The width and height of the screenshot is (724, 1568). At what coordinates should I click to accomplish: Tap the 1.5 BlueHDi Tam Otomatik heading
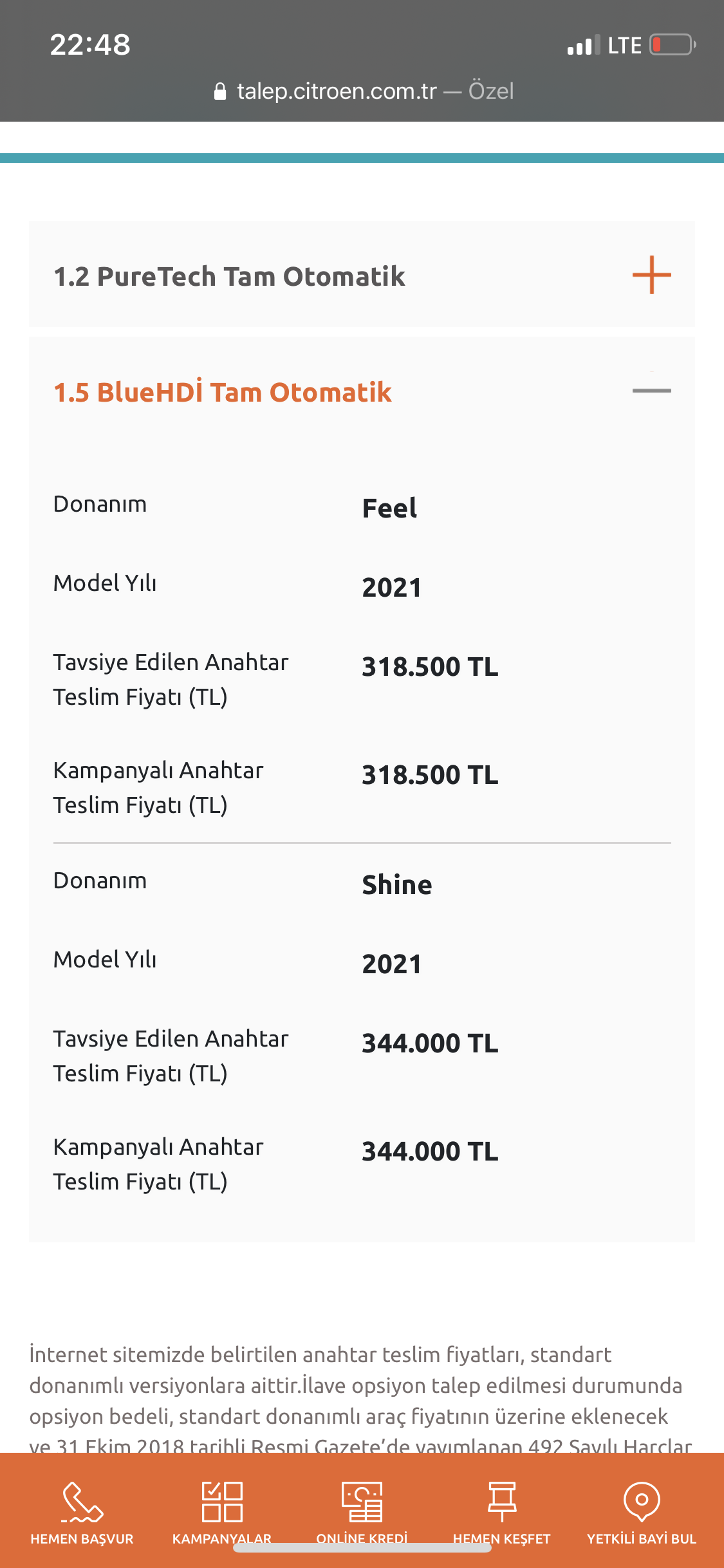(x=223, y=392)
